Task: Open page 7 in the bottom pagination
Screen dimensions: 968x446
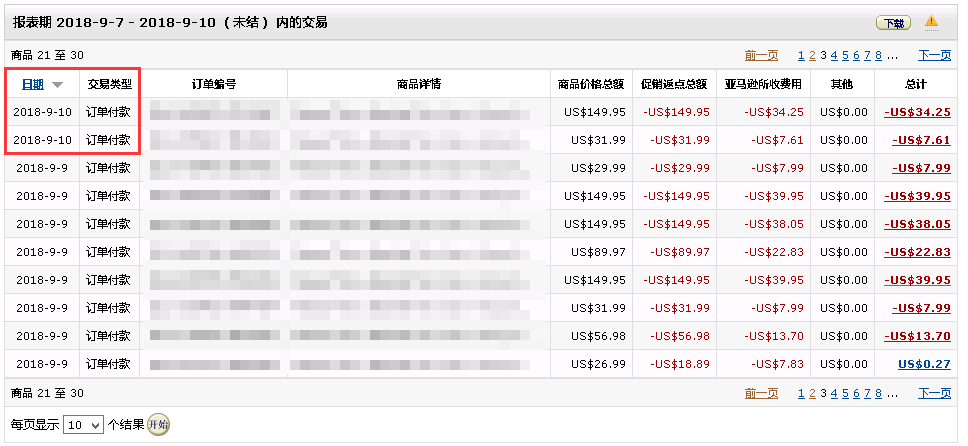Action: click(867, 393)
